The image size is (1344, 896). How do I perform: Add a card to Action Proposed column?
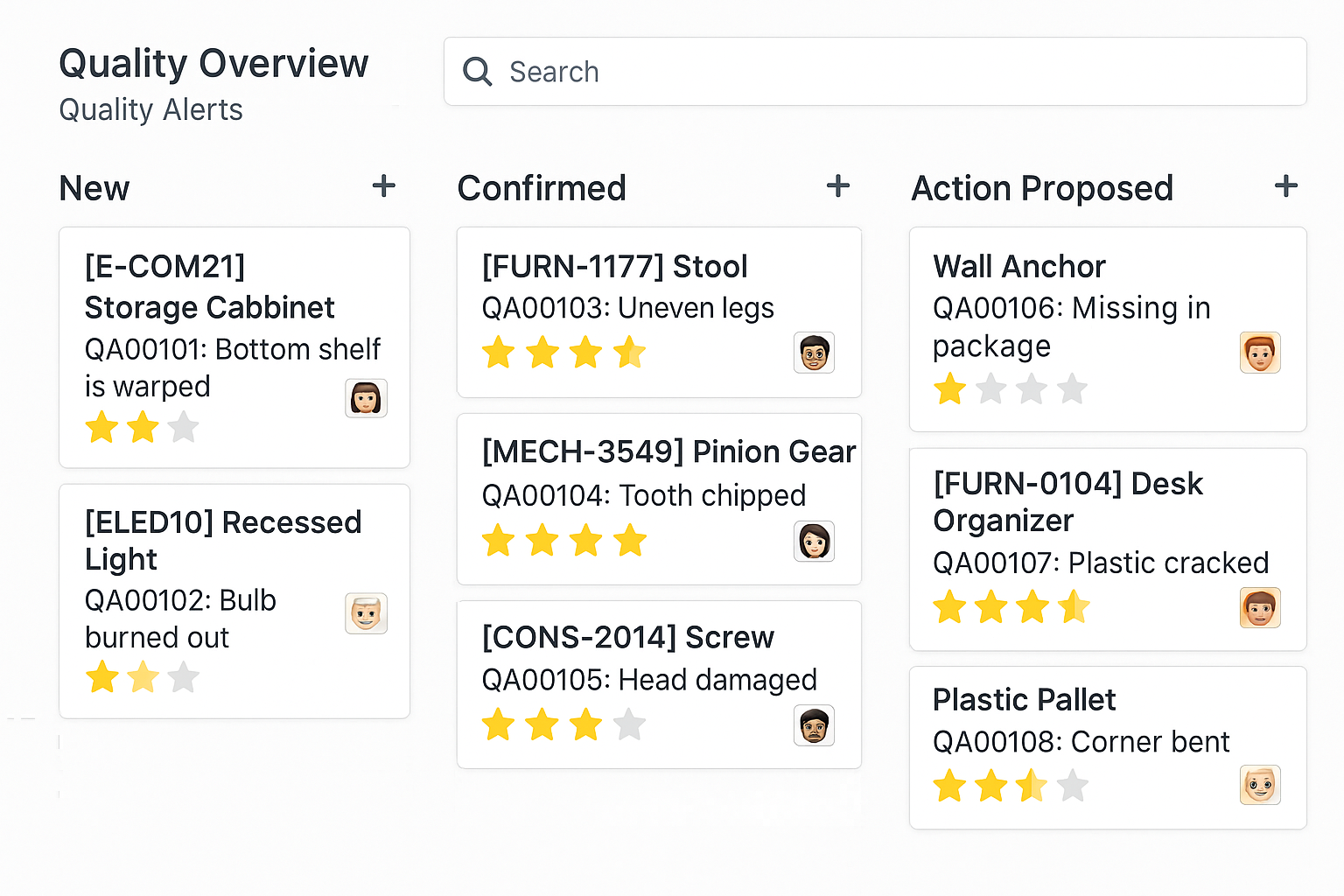[x=1285, y=185]
